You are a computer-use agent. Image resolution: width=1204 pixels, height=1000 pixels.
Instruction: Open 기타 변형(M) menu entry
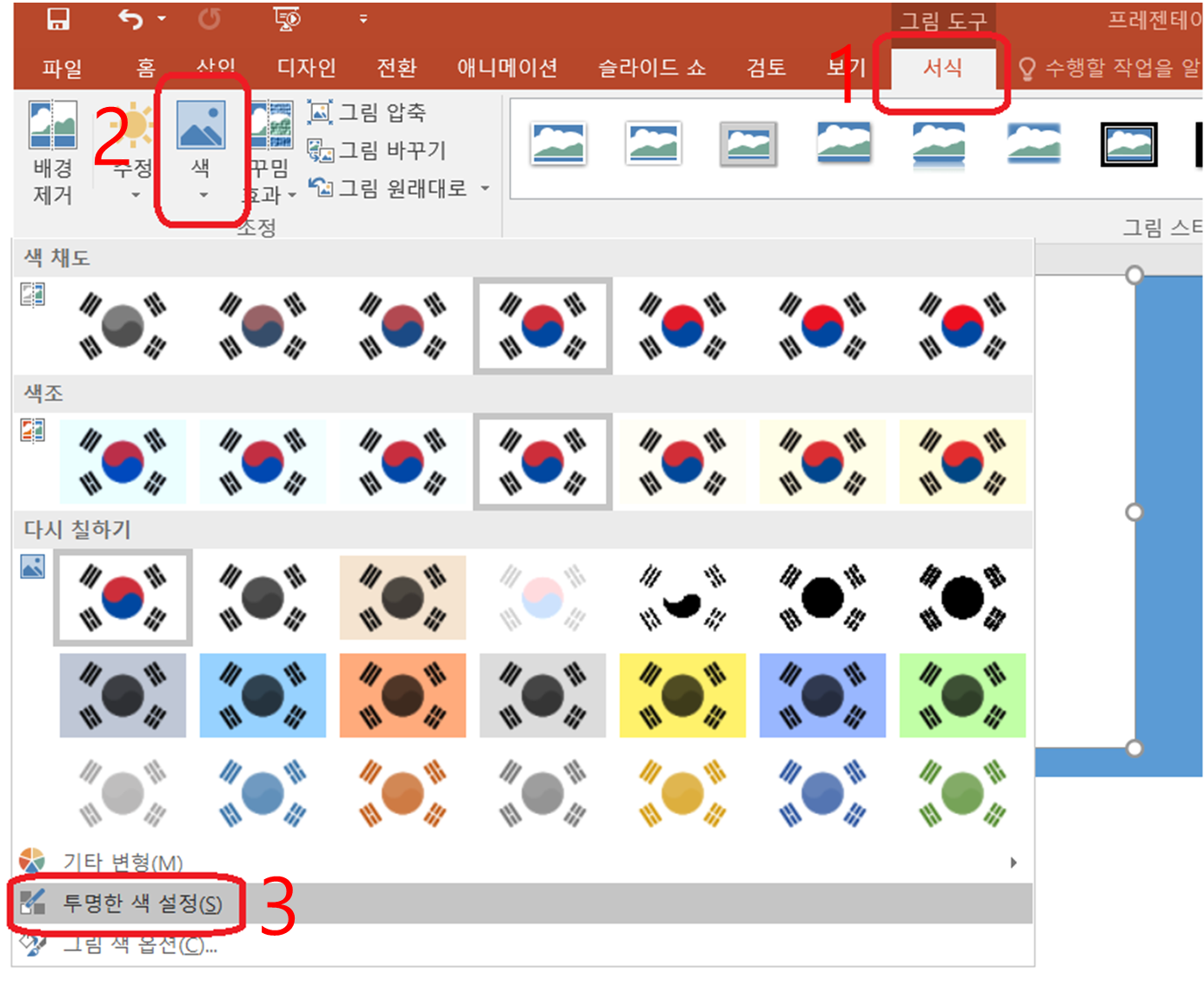click(x=522, y=862)
